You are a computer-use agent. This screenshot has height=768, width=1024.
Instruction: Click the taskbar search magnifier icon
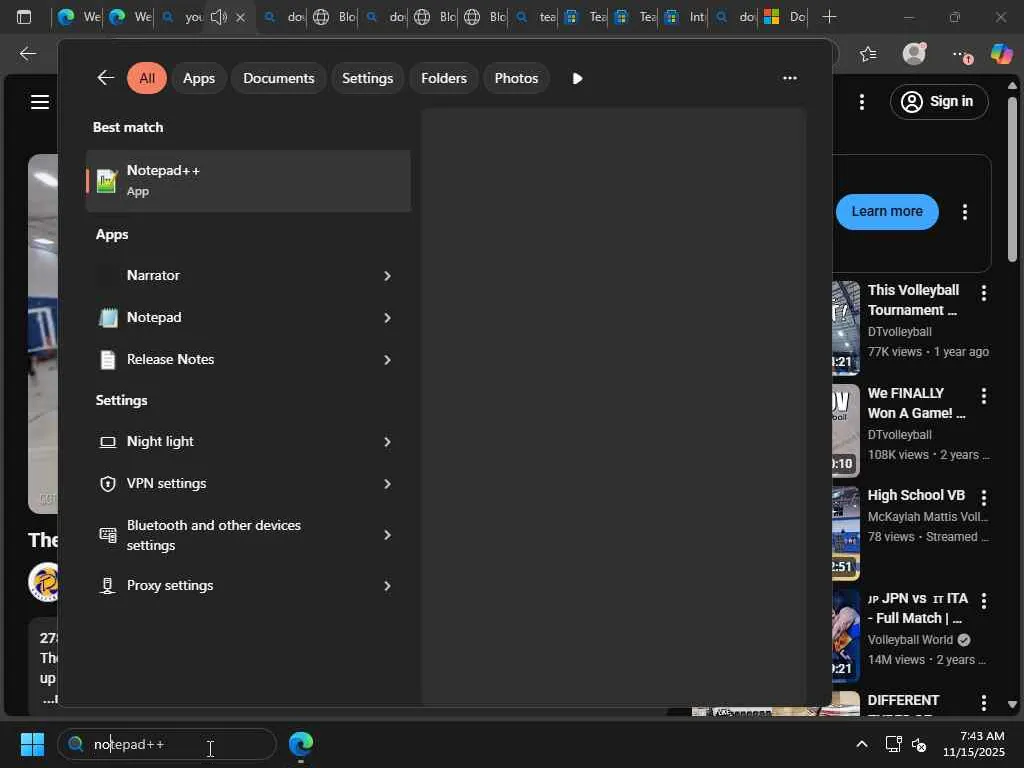pyautogui.click(x=76, y=744)
